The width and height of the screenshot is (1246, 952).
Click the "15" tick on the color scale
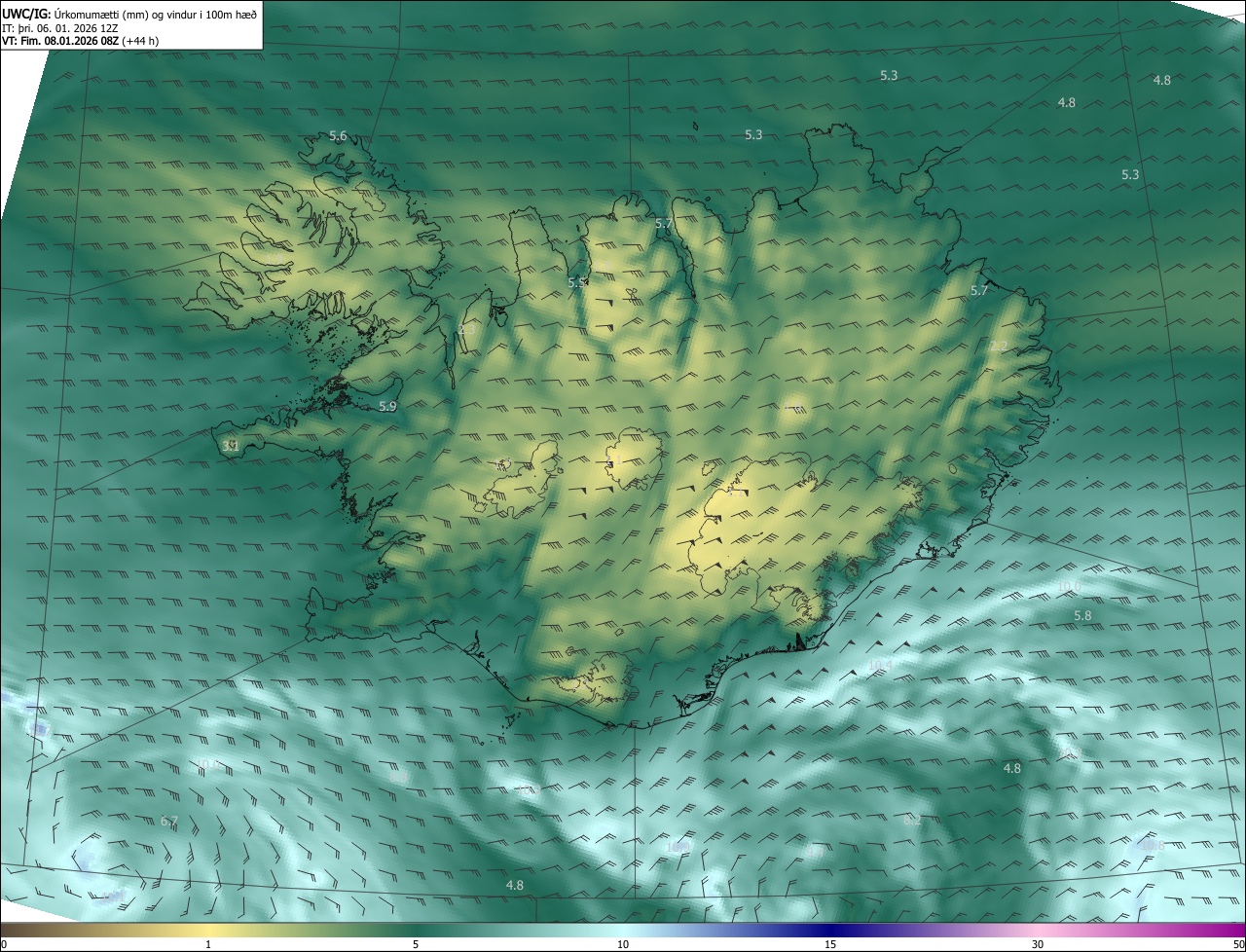pyautogui.click(x=830, y=944)
